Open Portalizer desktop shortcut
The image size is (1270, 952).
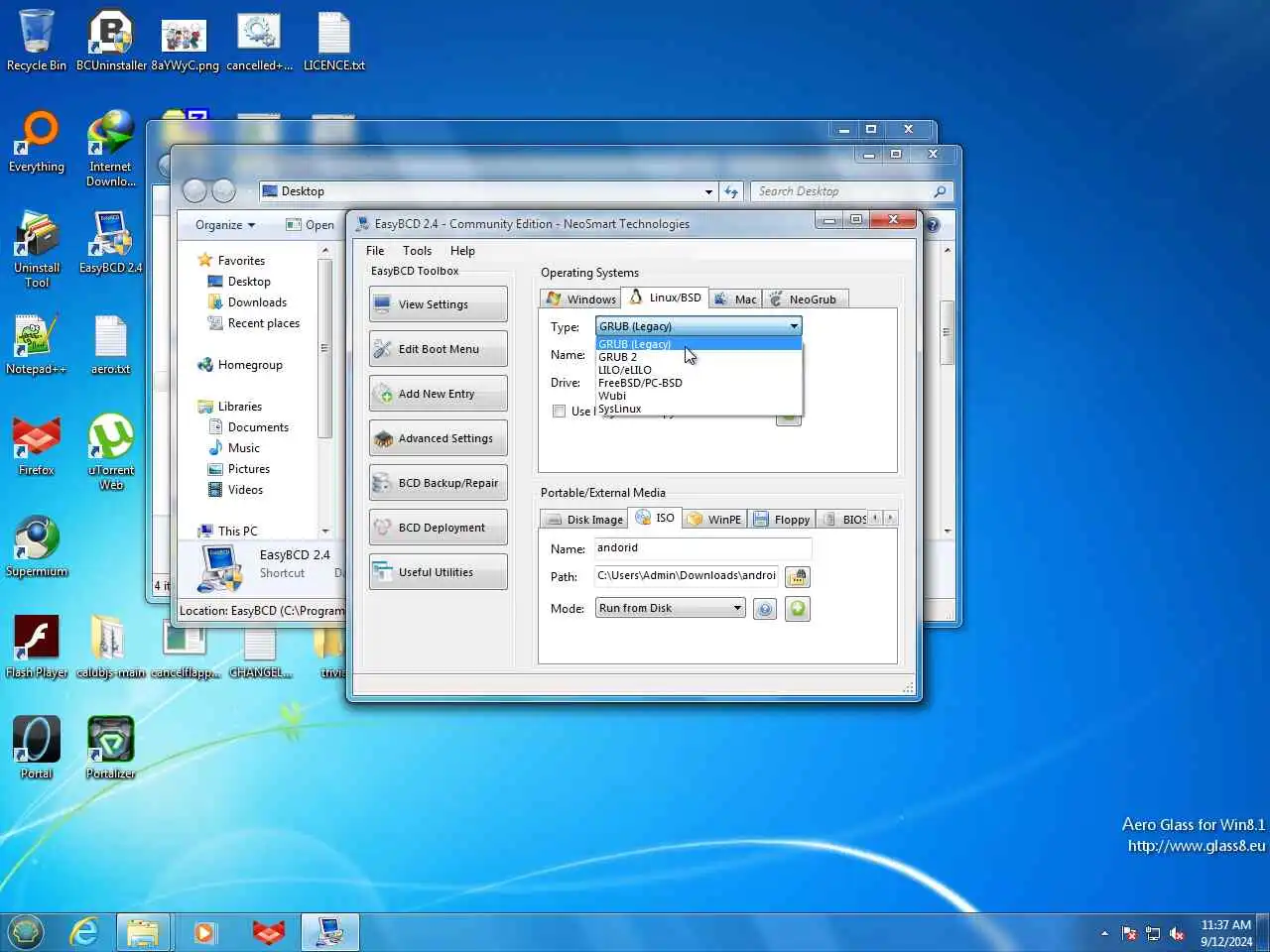(x=111, y=749)
